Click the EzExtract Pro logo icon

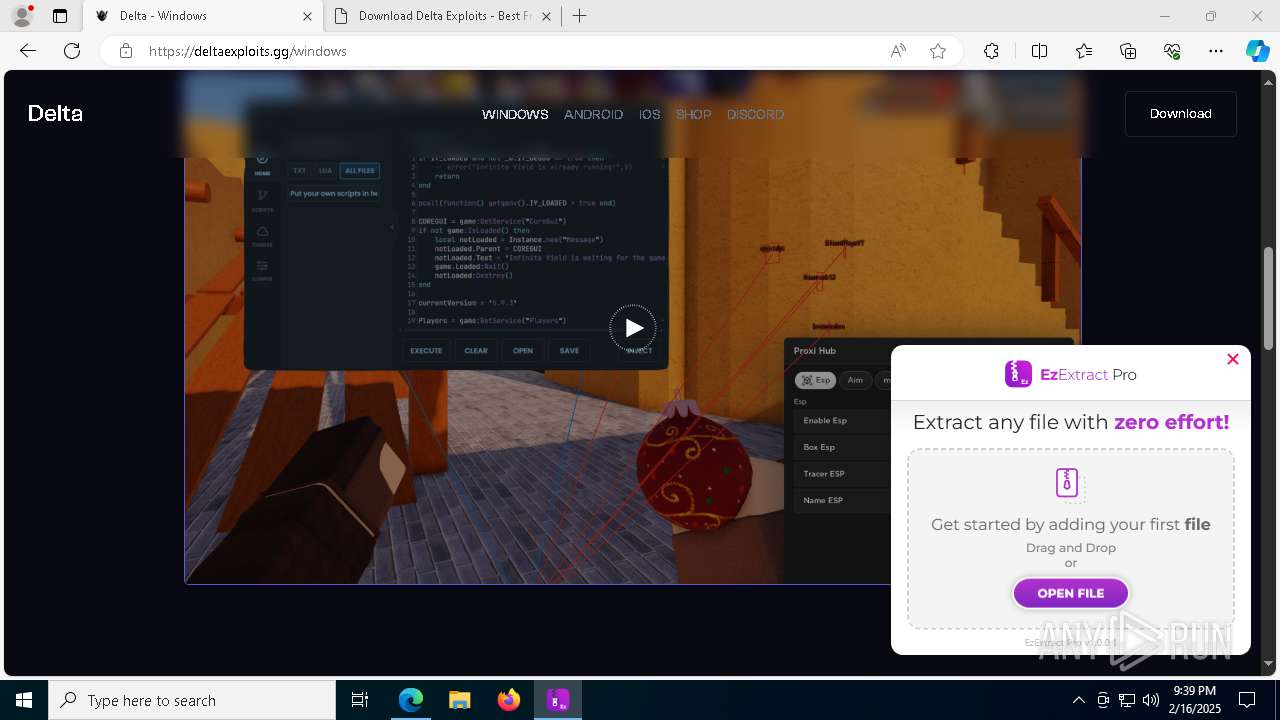point(1018,374)
